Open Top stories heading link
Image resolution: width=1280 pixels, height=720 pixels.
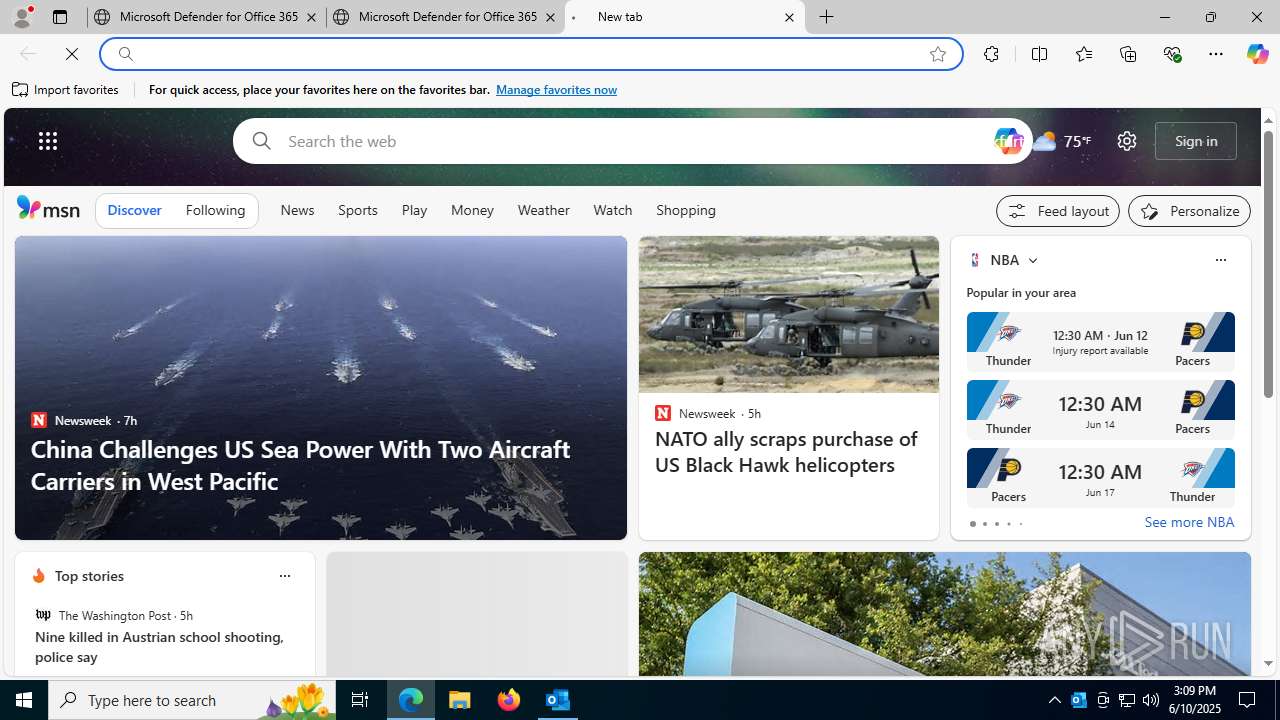pyautogui.click(x=89, y=576)
